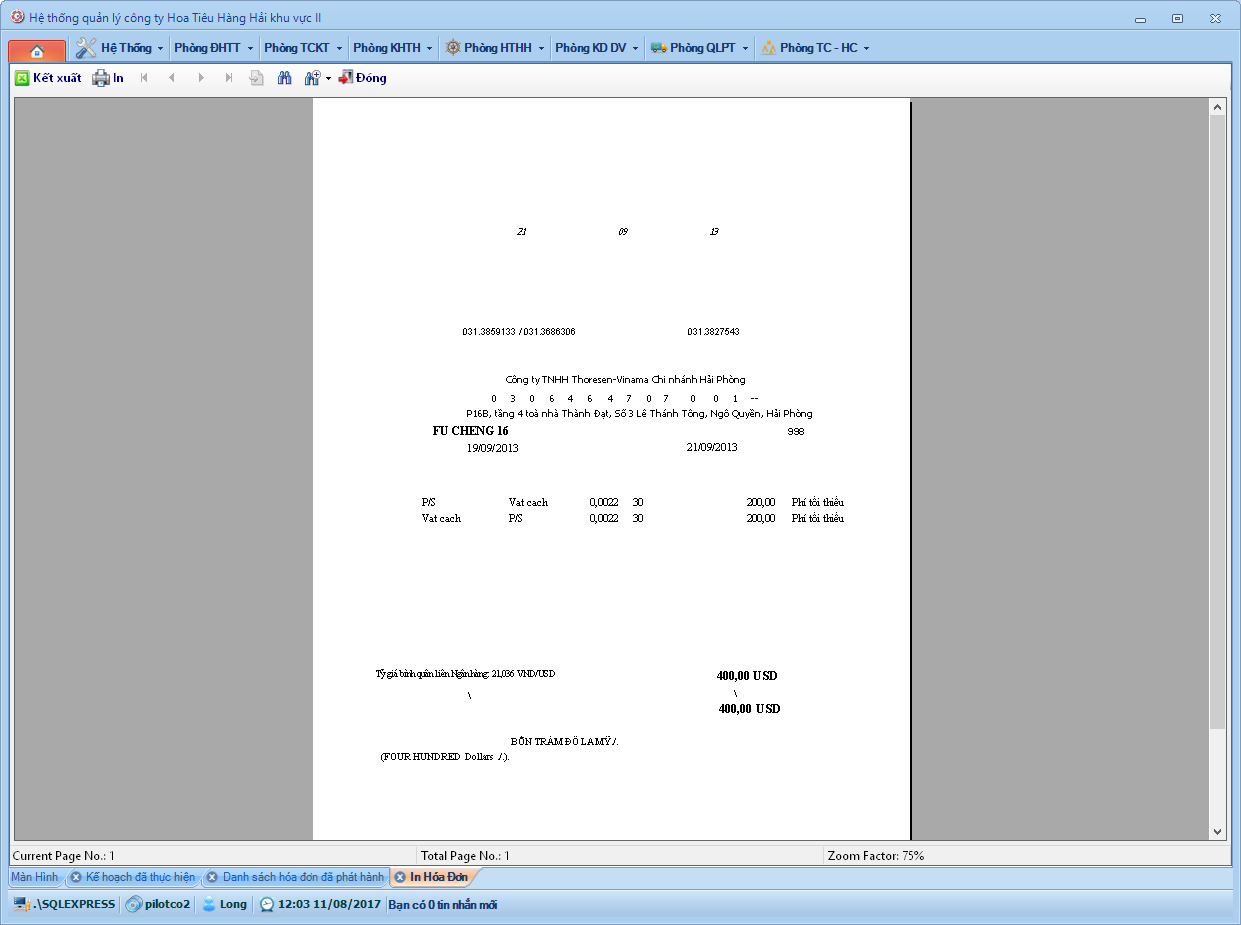The image size is (1241, 925).
Task: Click the printer In icon
Action: click(101, 78)
